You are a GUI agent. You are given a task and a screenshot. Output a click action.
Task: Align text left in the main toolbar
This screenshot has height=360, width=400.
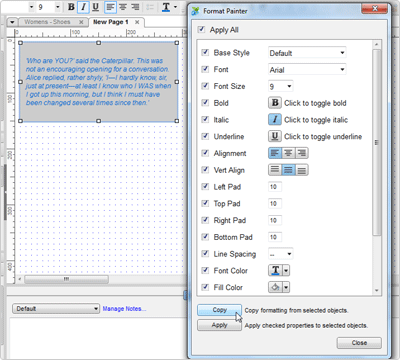point(110,7)
